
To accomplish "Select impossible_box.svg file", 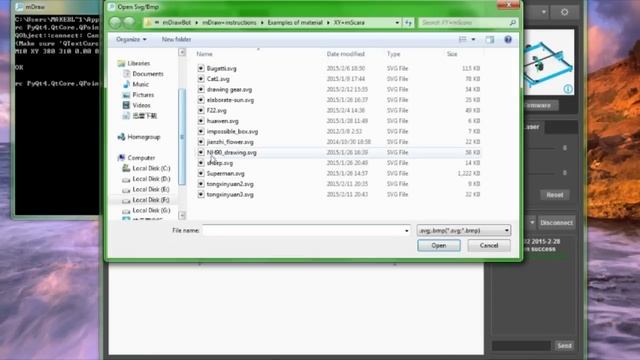I will coord(232,132).
